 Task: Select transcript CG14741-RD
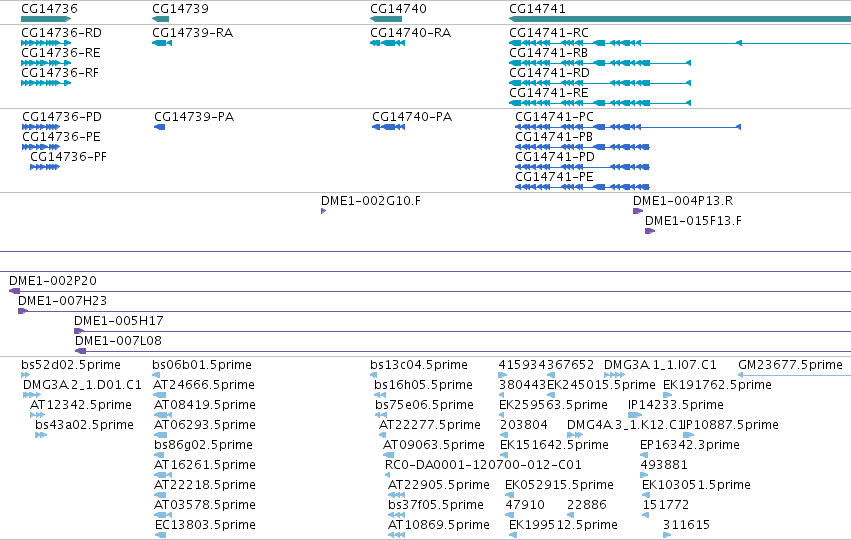point(549,73)
